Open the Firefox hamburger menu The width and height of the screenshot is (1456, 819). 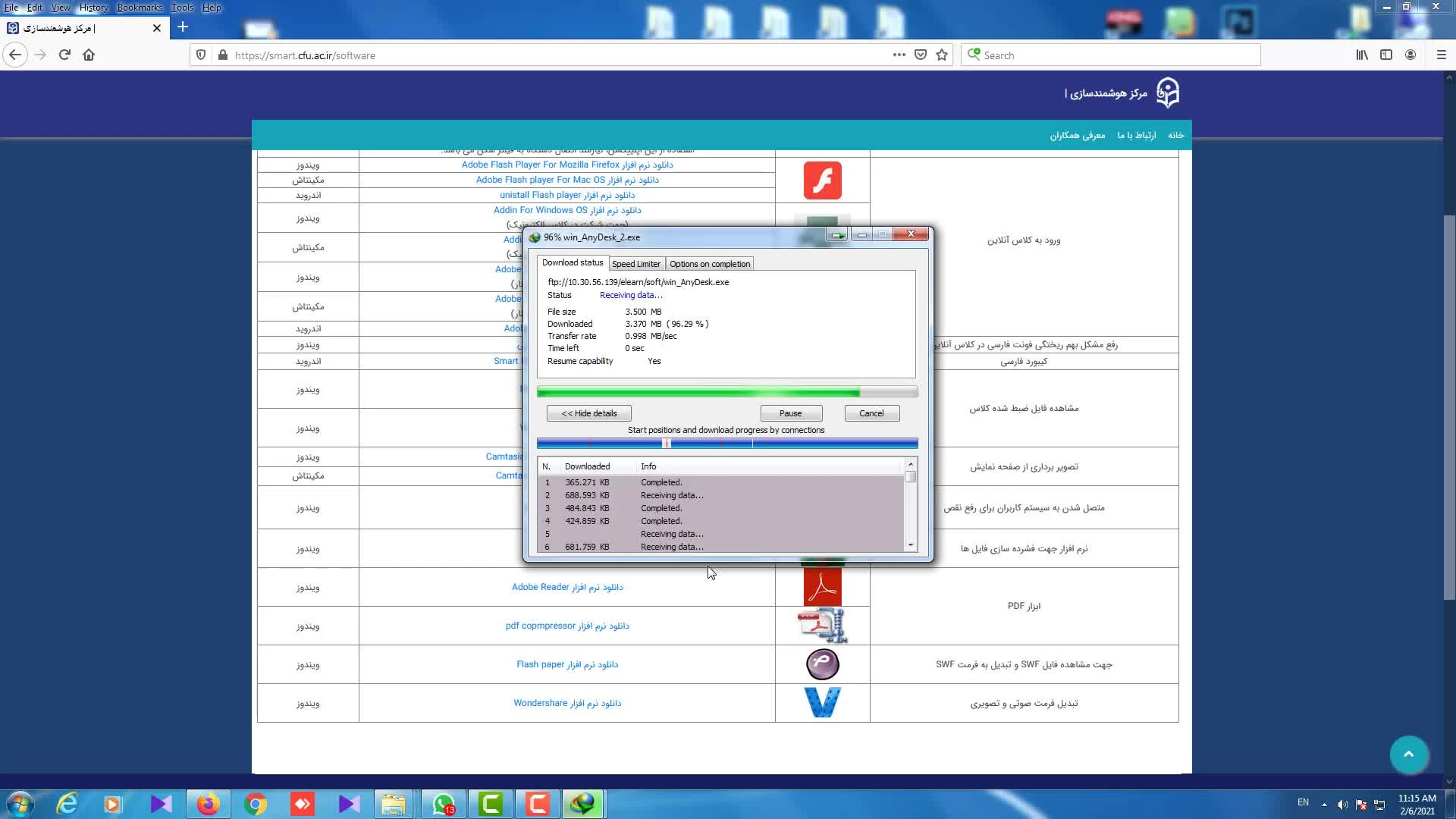[x=1442, y=55]
